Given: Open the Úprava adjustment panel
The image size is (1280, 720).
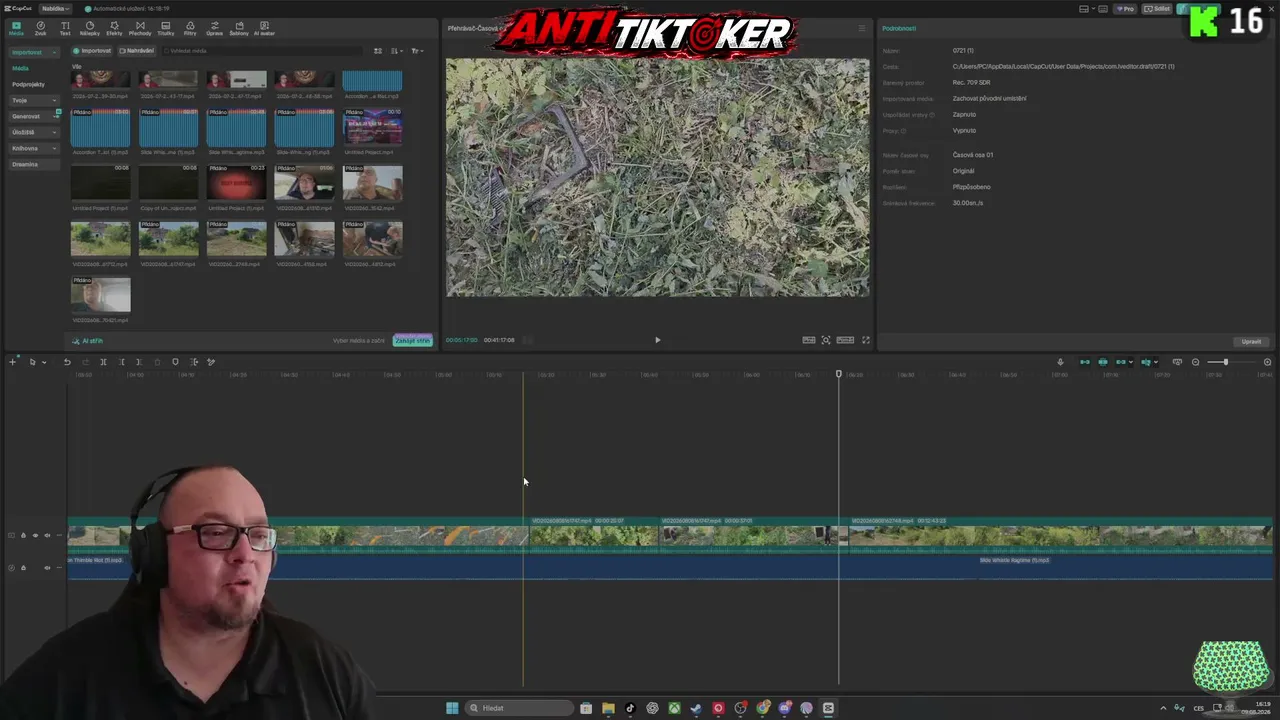Looking at the screenshot, I should coord(214,28).
